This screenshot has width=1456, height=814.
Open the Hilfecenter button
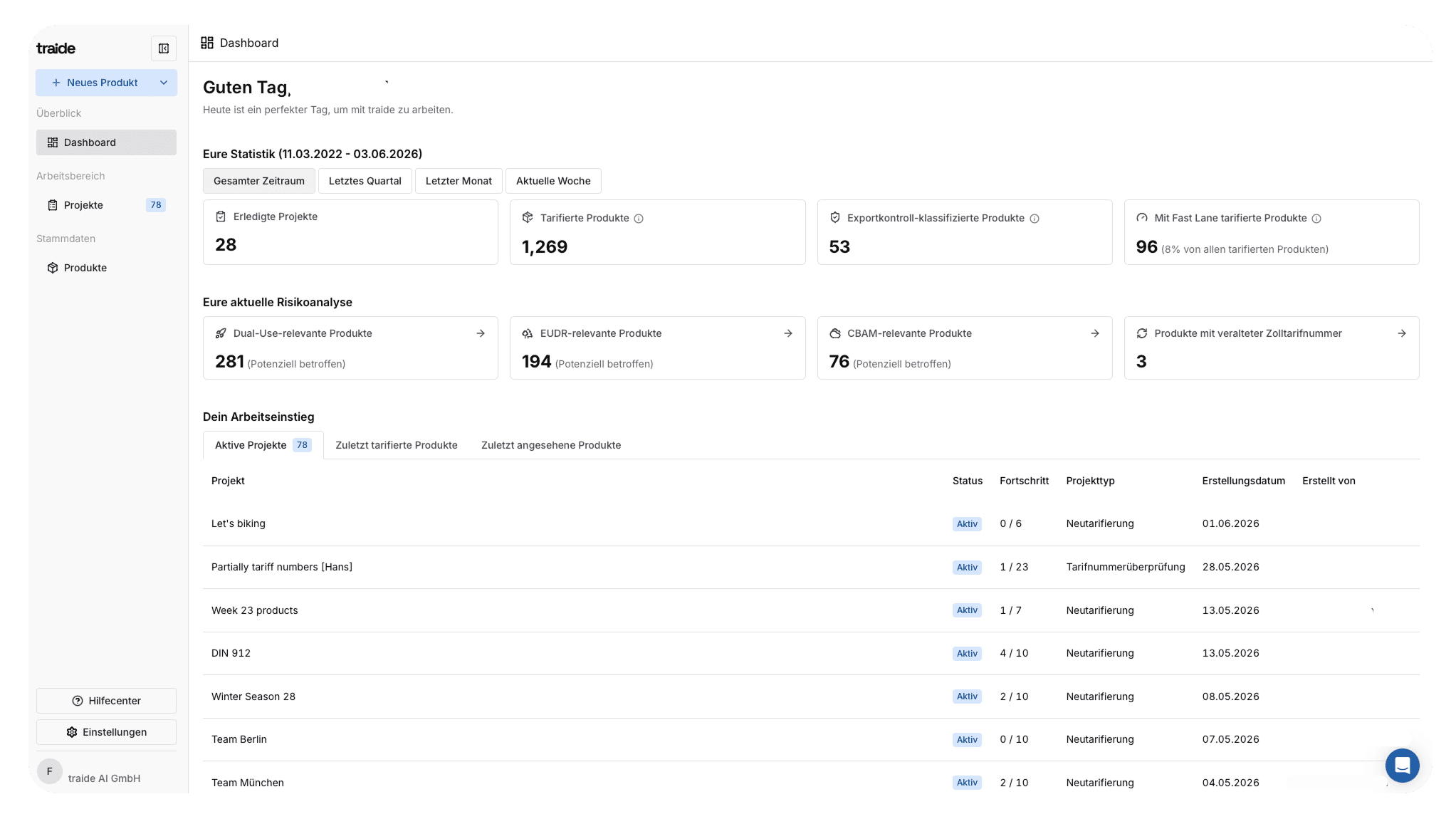pyautogui.click(x=106, y=701)
